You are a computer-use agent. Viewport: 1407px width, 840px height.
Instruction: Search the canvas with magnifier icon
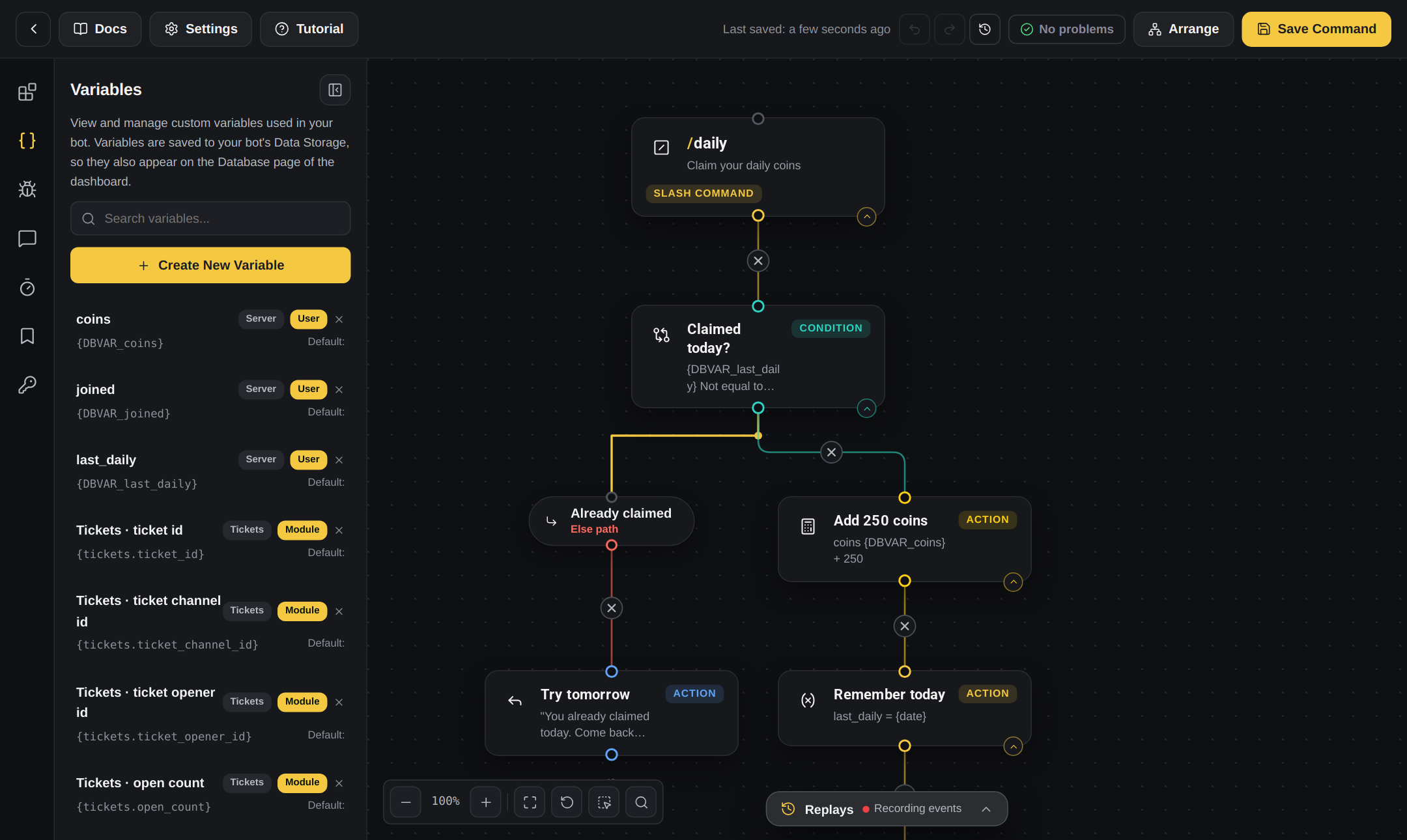coord(642,802)
